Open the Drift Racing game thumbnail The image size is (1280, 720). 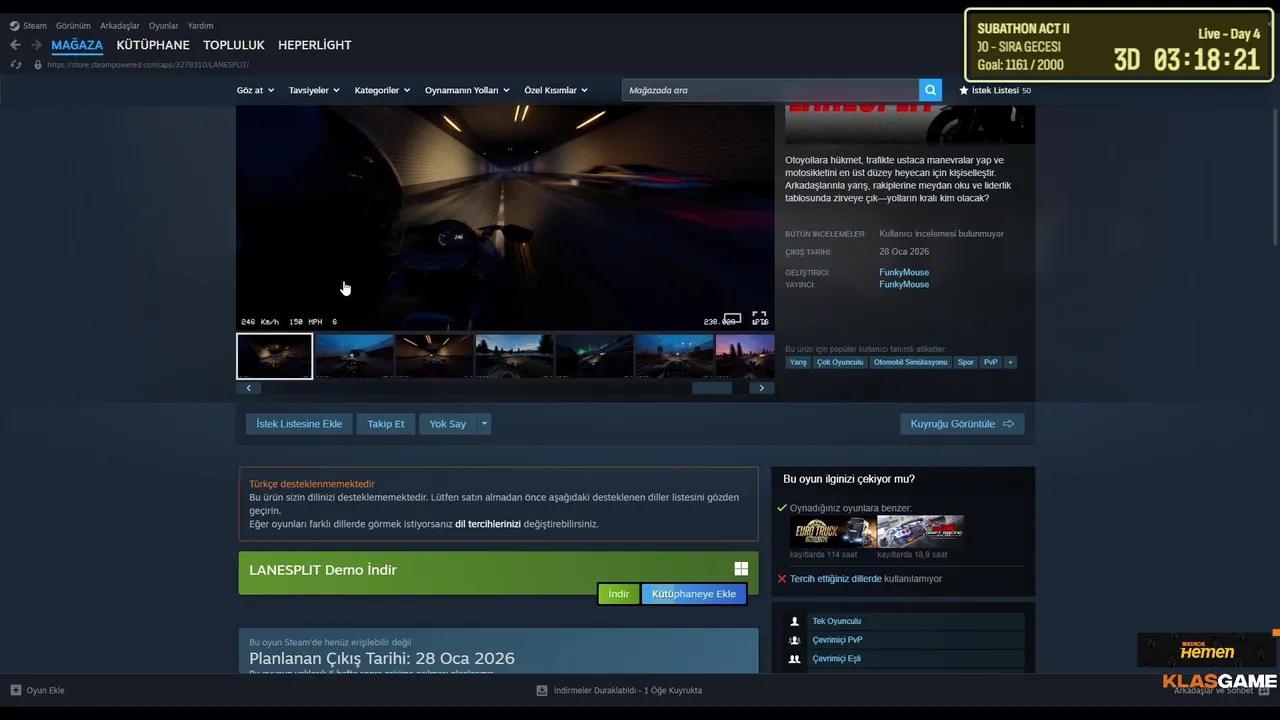click(920, 531)
